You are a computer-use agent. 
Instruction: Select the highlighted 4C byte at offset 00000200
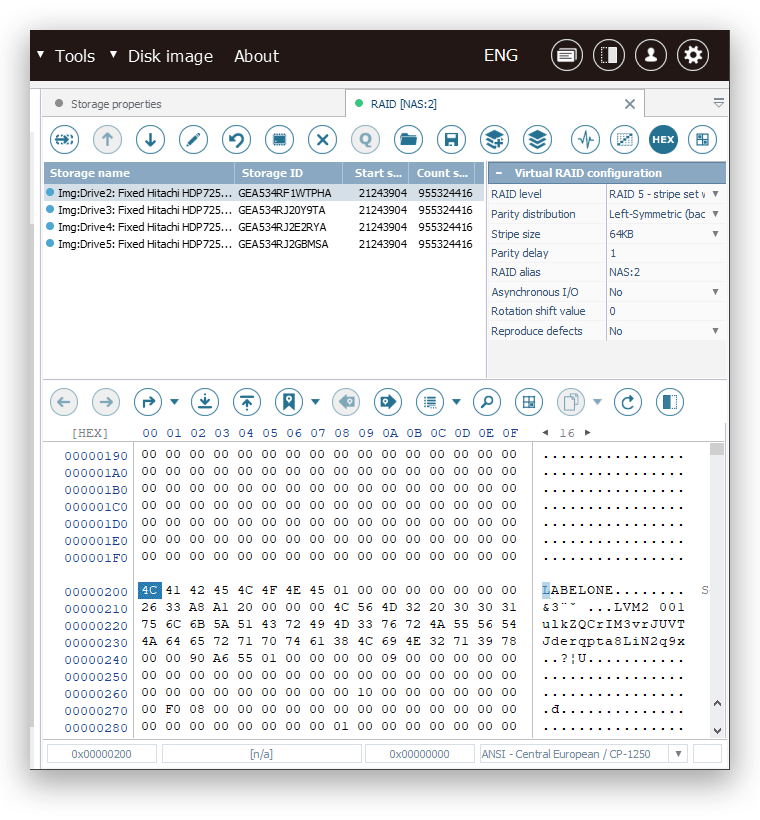coord(150,590)
